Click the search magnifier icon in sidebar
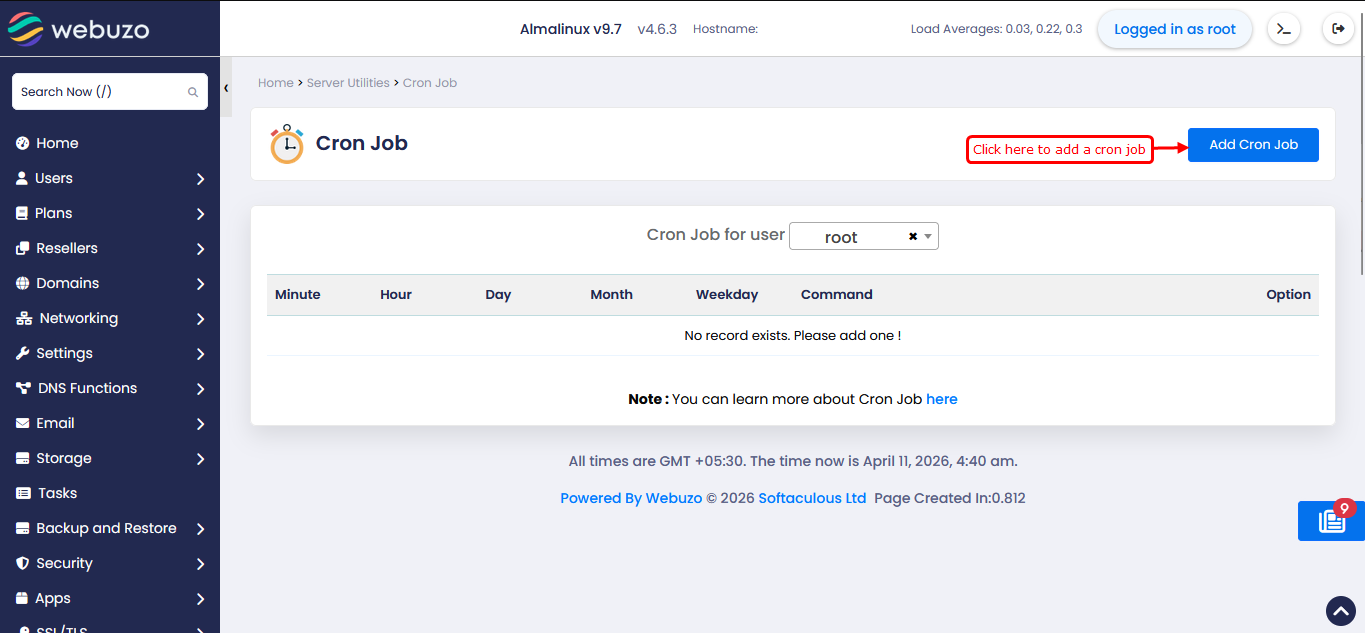This screenshot has height=633, width=1365. (193, 92)
